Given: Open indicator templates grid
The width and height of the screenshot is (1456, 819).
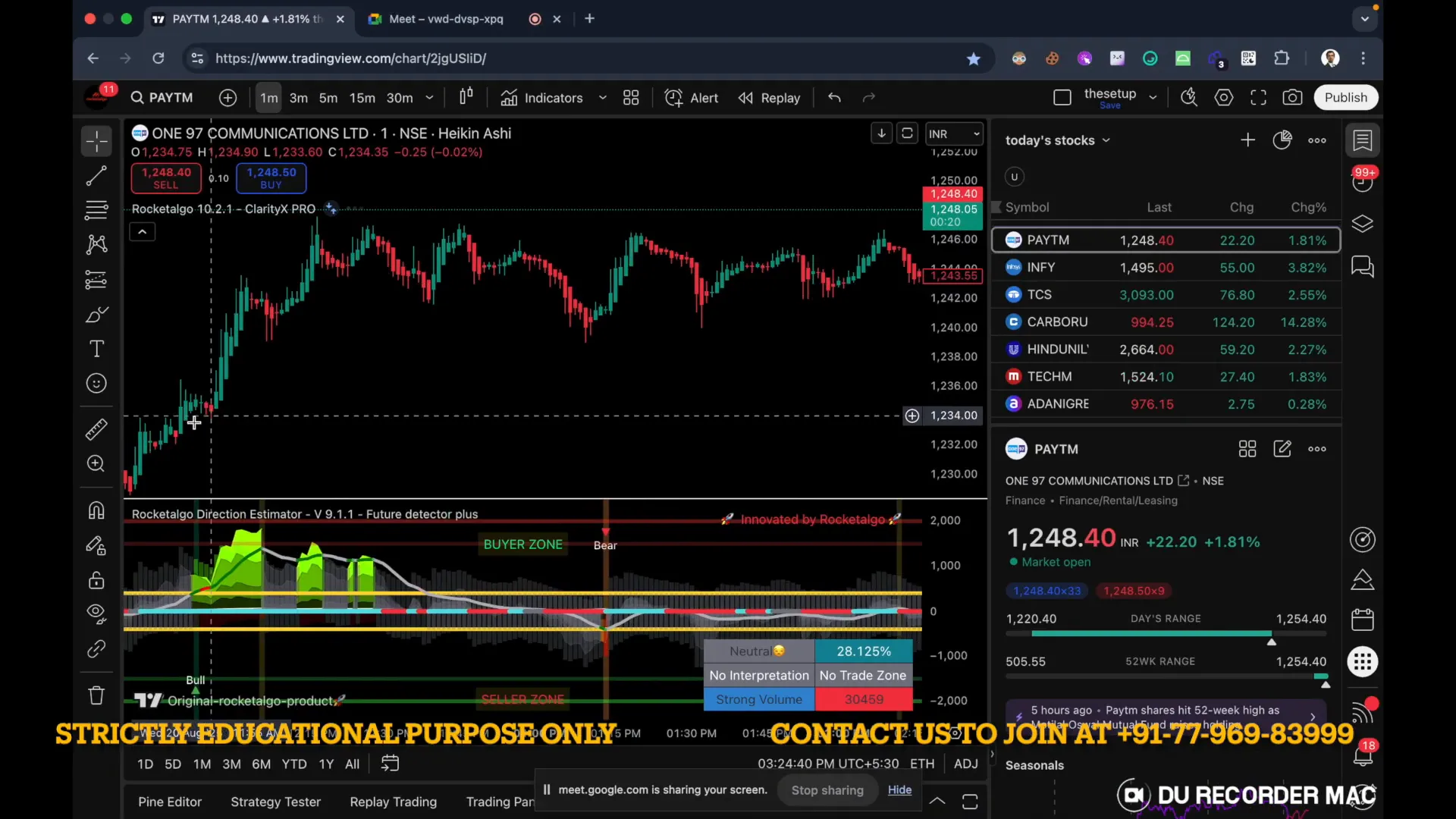Looking at the screenshot, I should tap(631, 98).
